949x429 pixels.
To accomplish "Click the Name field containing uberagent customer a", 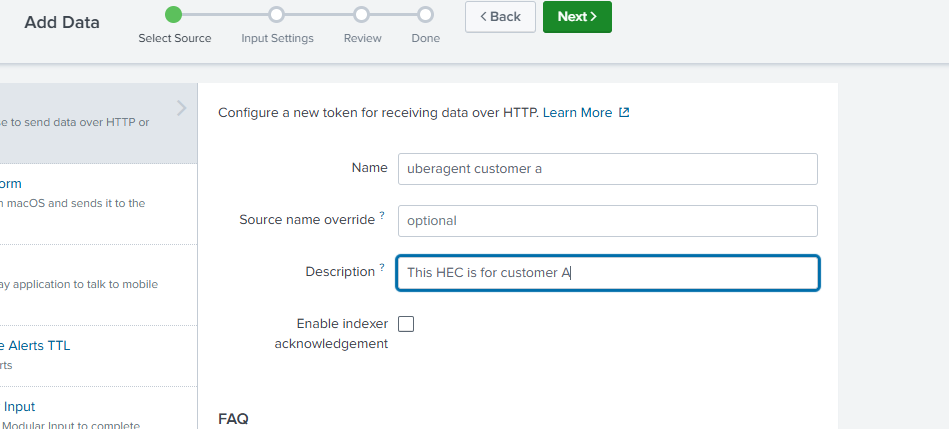I will 607,169.
